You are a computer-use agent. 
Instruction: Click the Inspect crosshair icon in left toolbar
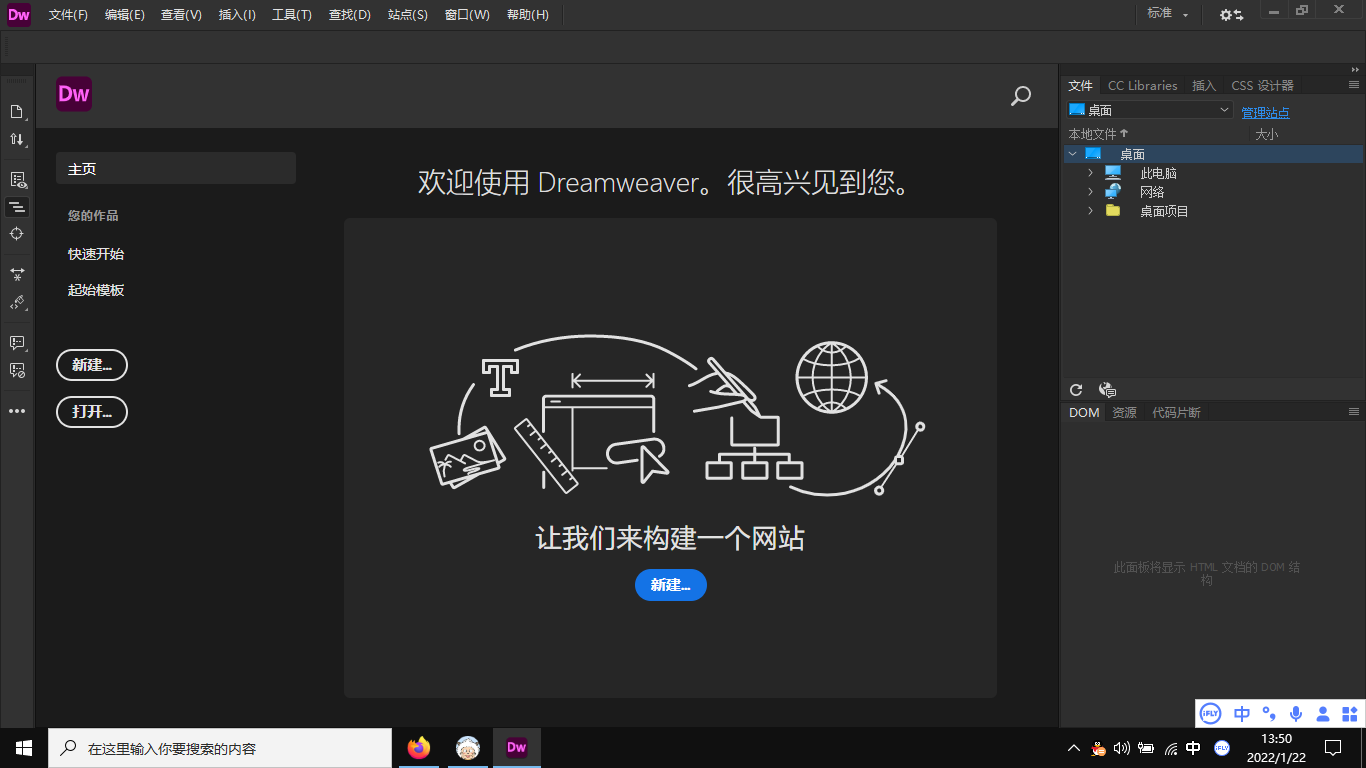(x=16, y=233)
